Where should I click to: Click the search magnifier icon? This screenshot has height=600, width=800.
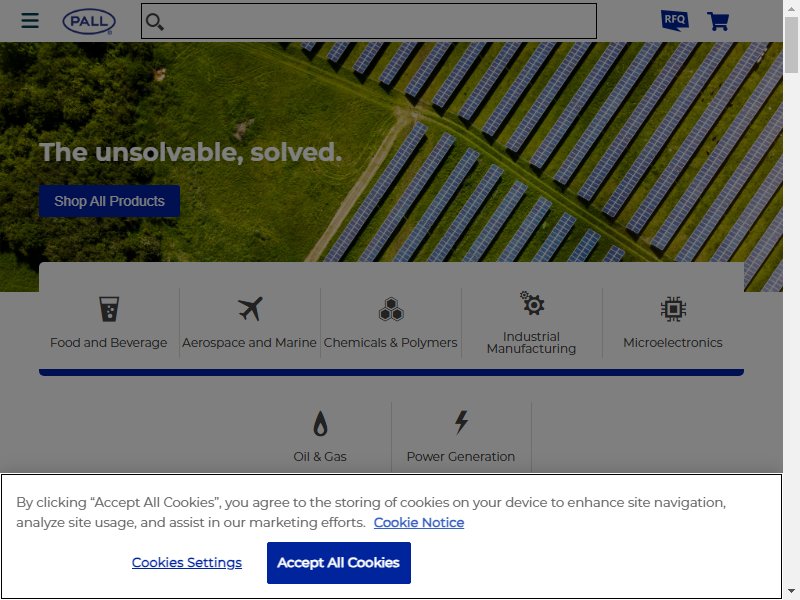coord(154,21)
